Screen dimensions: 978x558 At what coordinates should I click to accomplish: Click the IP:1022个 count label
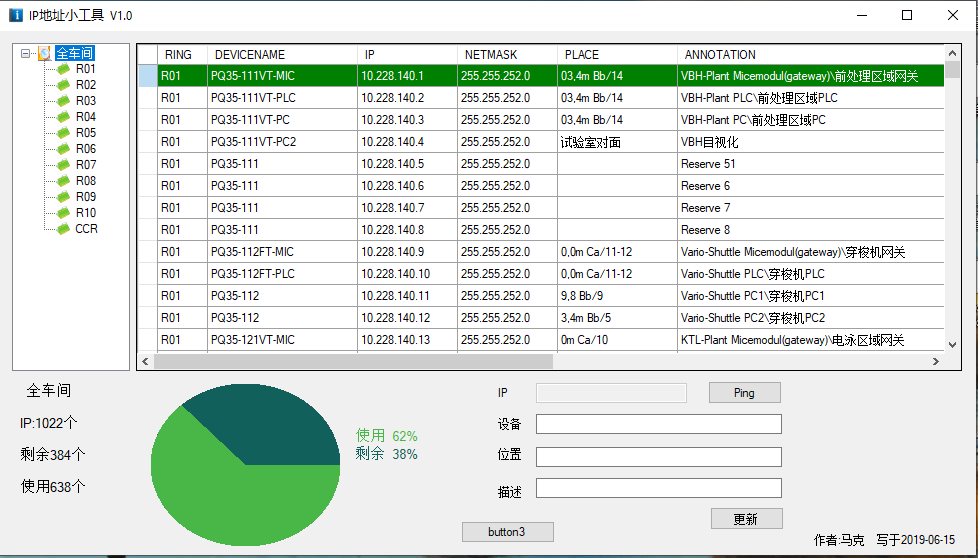49,423
